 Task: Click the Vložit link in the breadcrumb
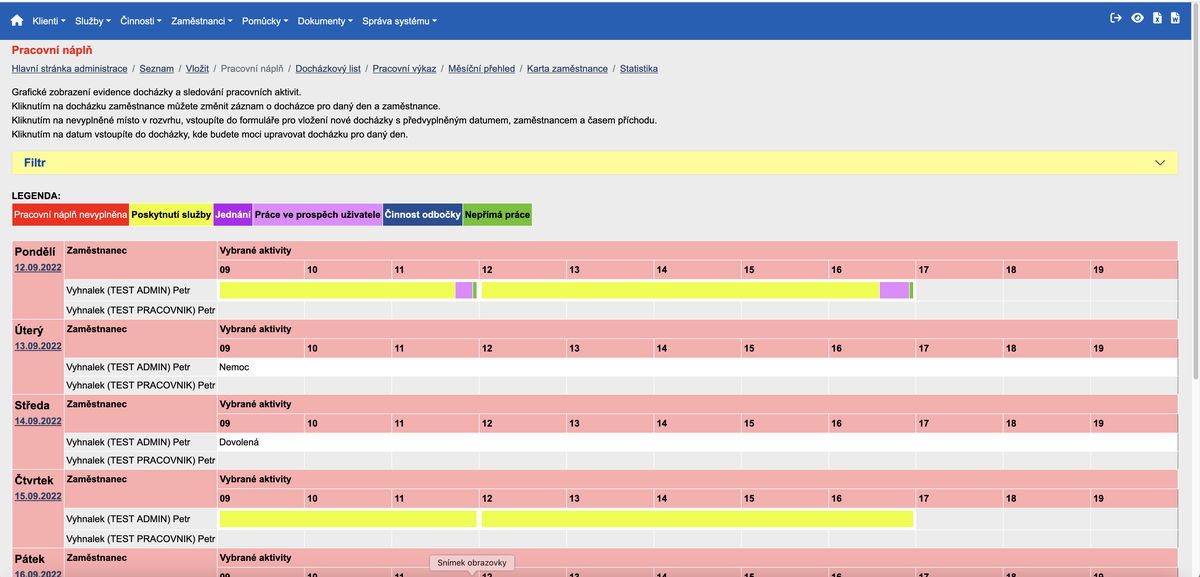[197, 68]
